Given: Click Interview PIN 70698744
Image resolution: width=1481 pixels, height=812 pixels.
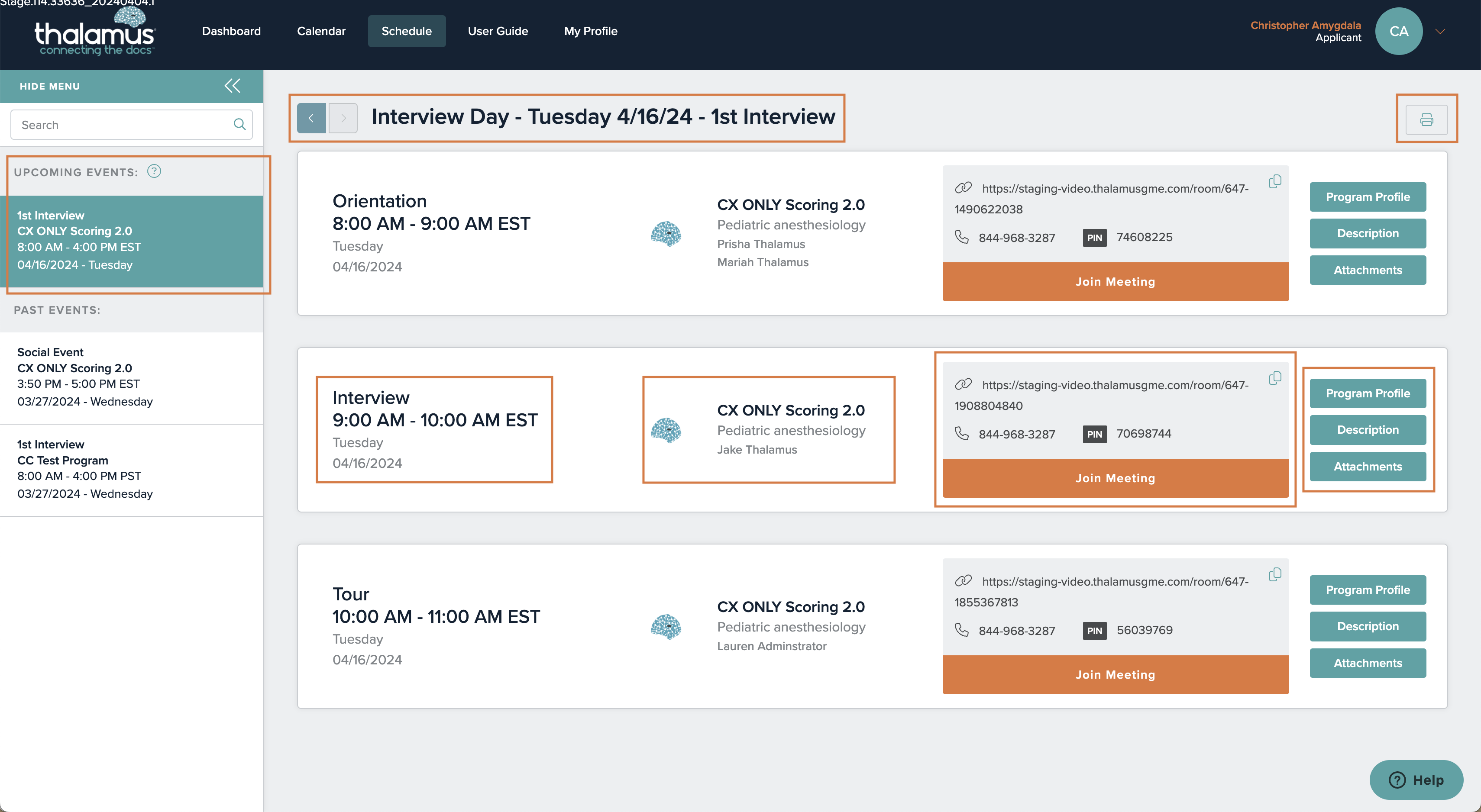Looking at the screenshot, I should (1144, 433).
